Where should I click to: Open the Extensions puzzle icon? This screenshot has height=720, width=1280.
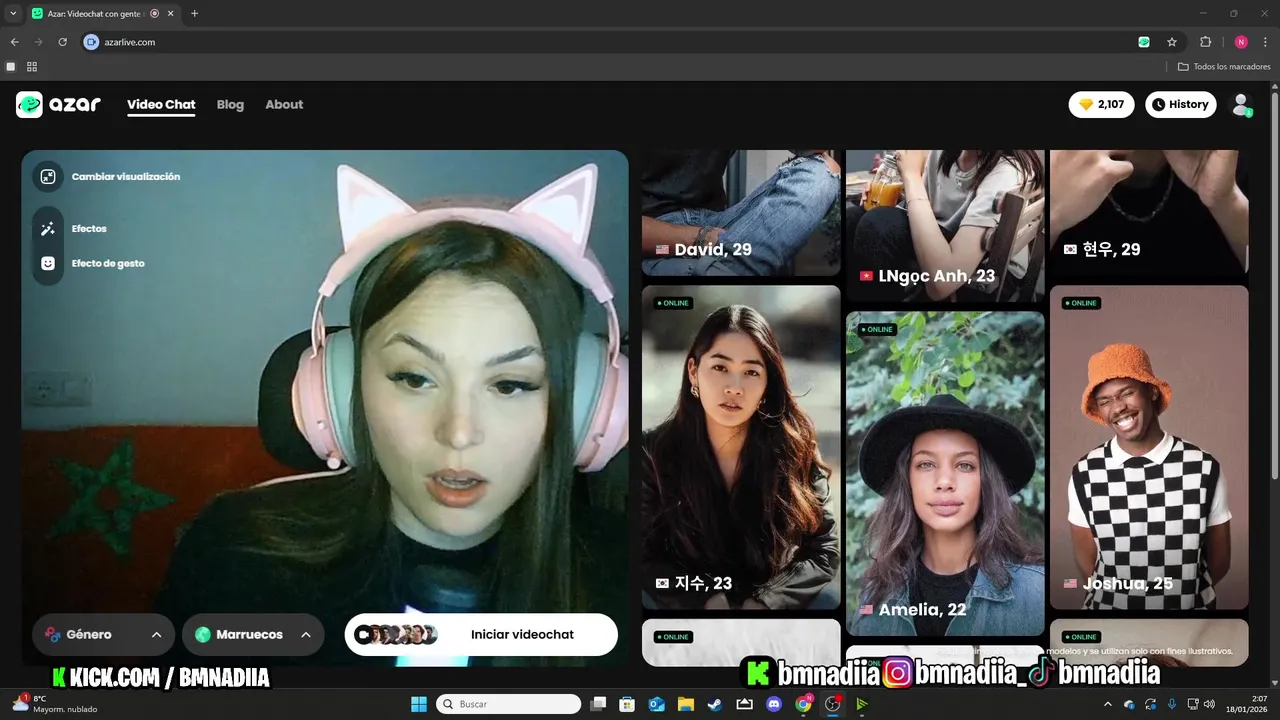[1205, 42]
